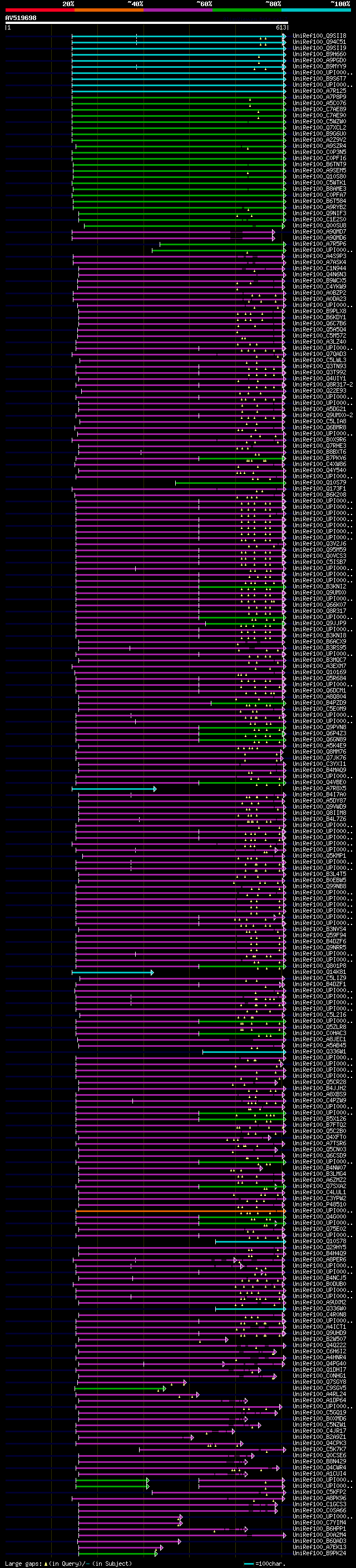Select hit label UniRef100_Q10S80
Viewport: 356px width, 1568px height.
pyautogui.click(x=319, y=176)
